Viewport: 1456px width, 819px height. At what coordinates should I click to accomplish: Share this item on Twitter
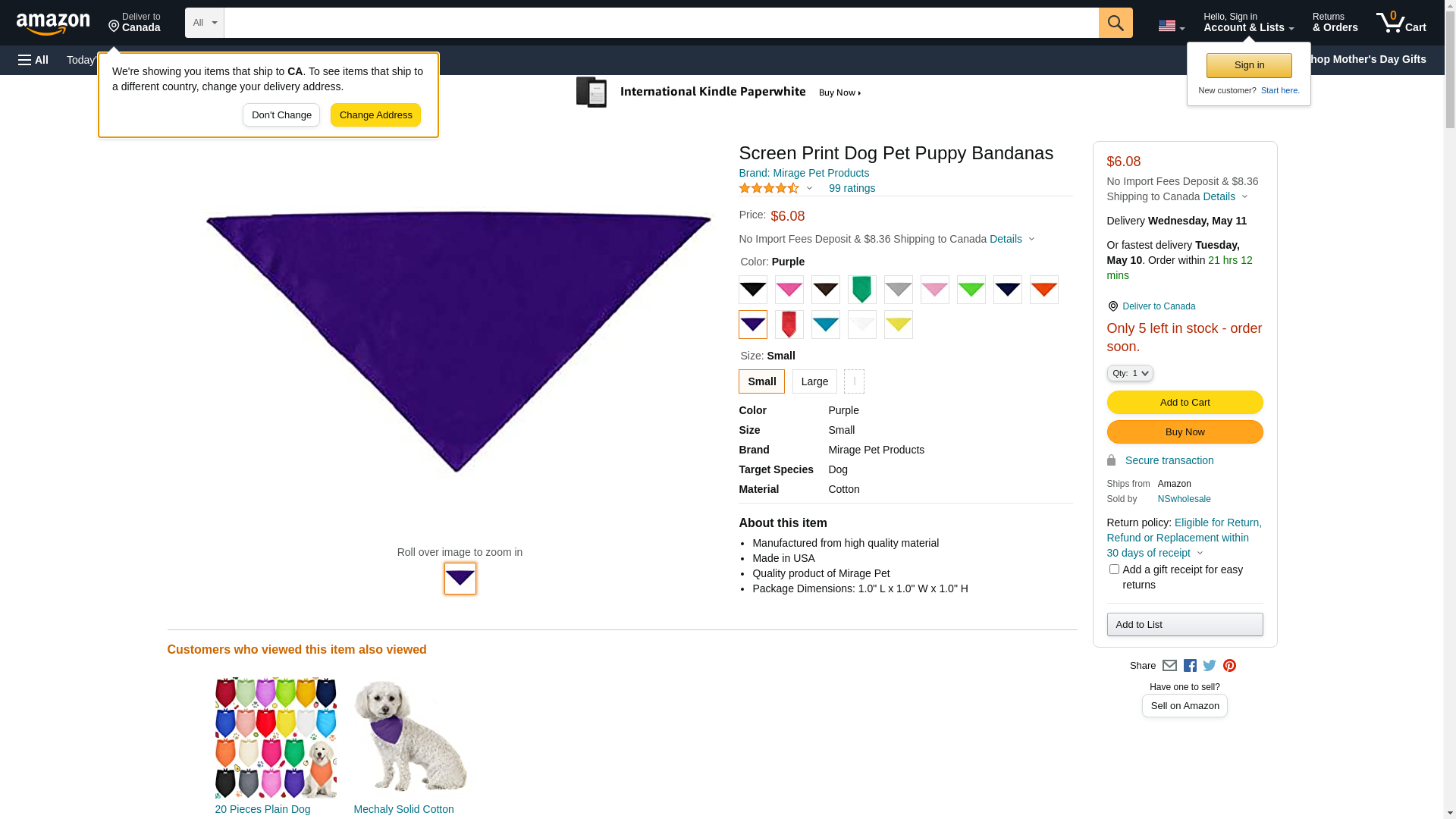click(x=1210, y=666)
